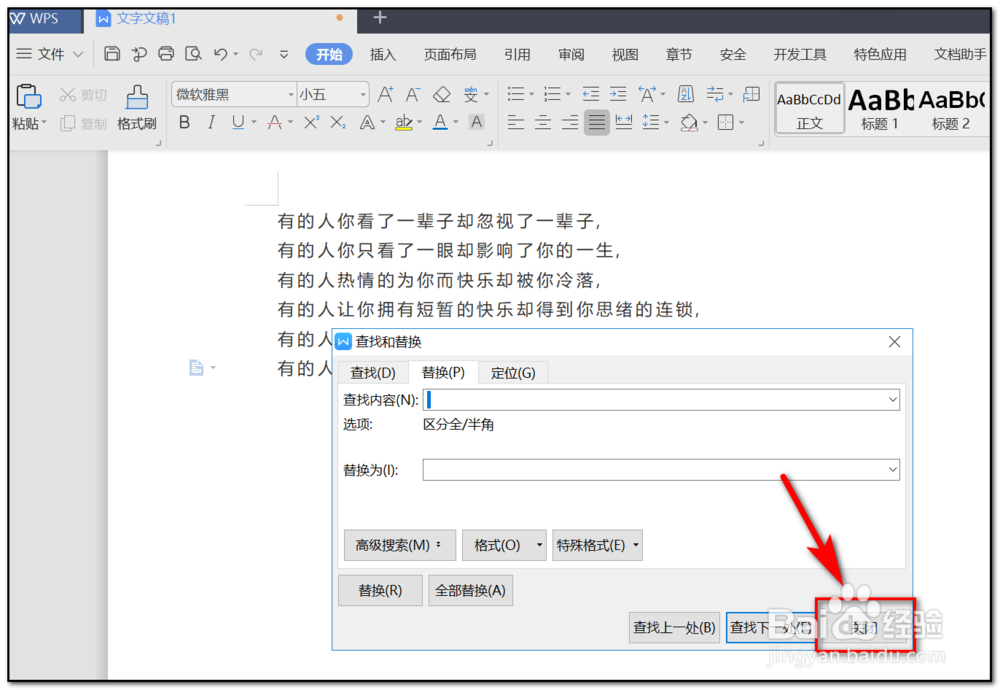Switch to 引用 ribbon tab

coord(517,55)
